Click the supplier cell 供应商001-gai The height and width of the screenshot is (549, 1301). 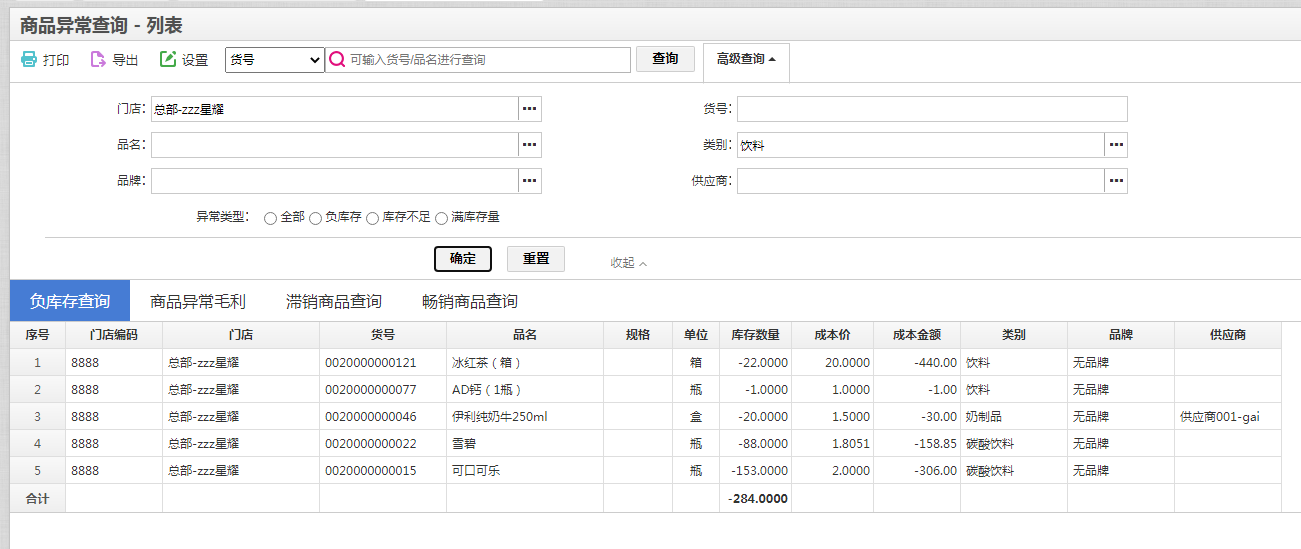tap(1228, 416)
